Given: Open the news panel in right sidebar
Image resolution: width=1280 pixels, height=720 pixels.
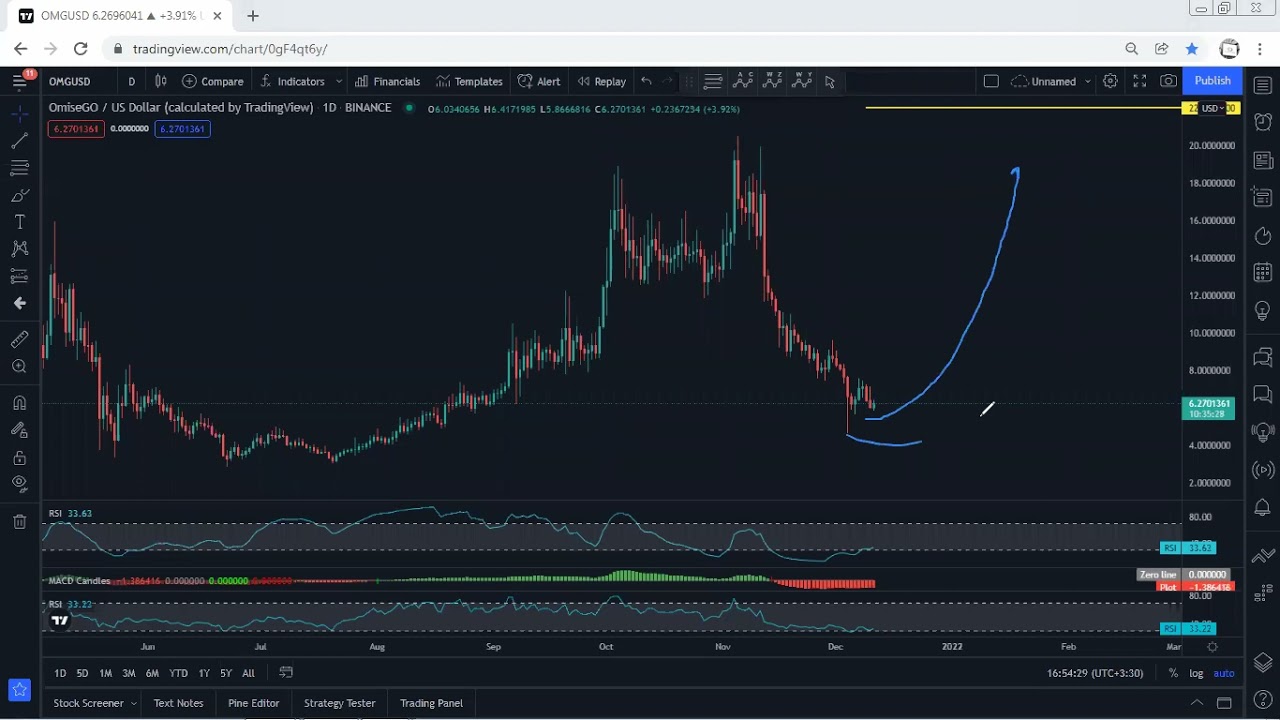Looking at the screenshot, I should click(1262, 160).
